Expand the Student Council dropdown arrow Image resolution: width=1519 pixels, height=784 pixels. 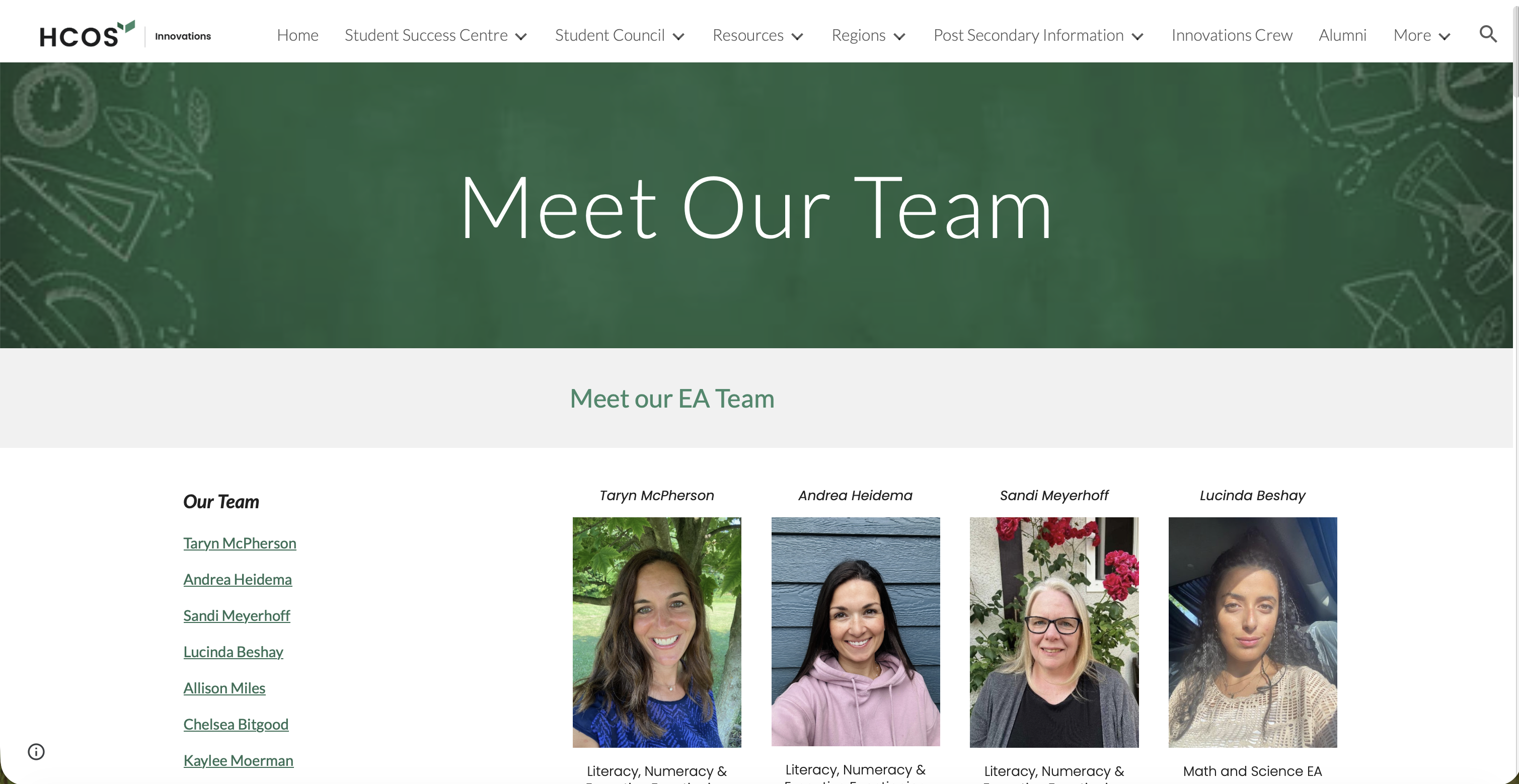tap(678, 37)
